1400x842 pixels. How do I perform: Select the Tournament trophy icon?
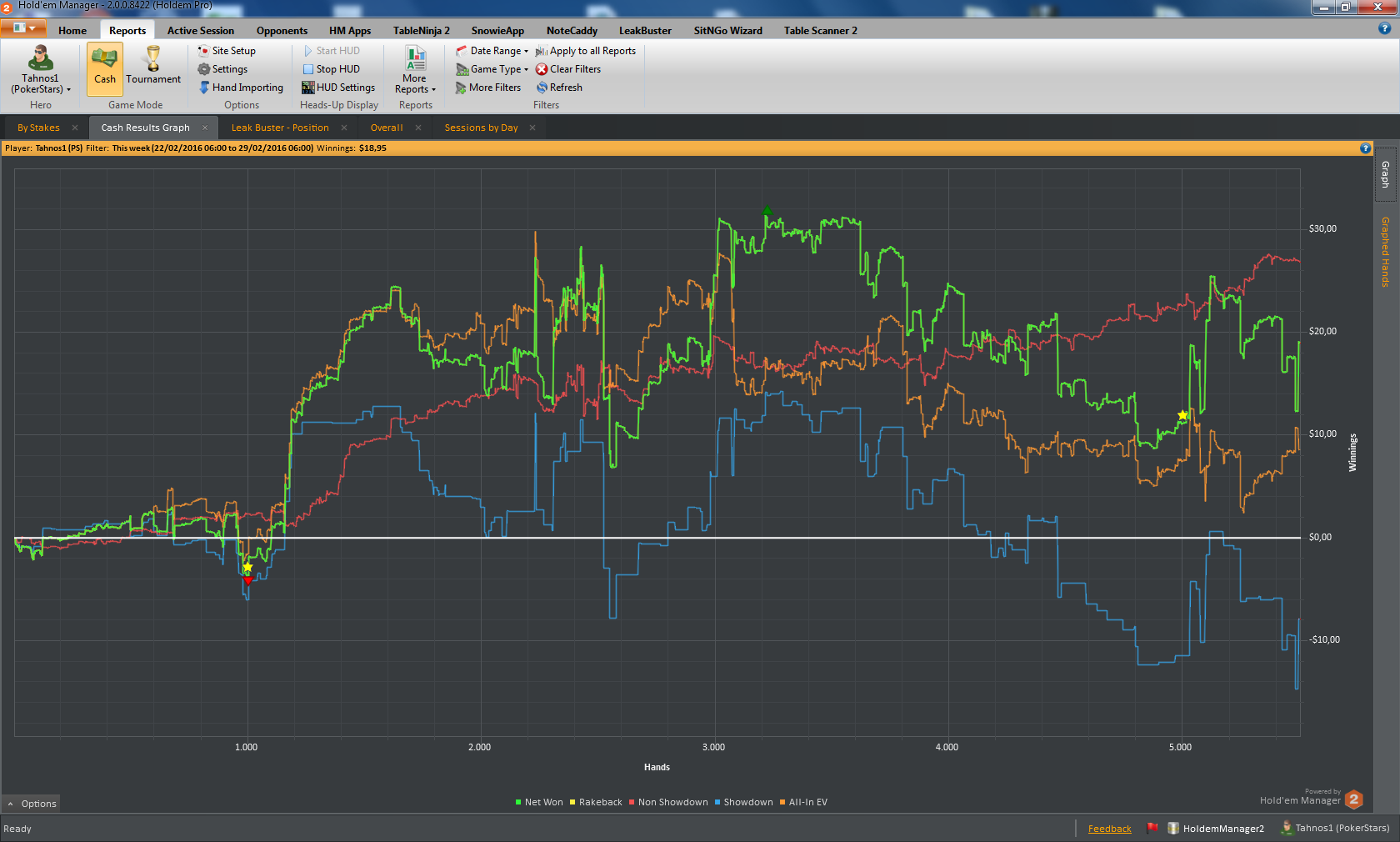pos(152,58)
